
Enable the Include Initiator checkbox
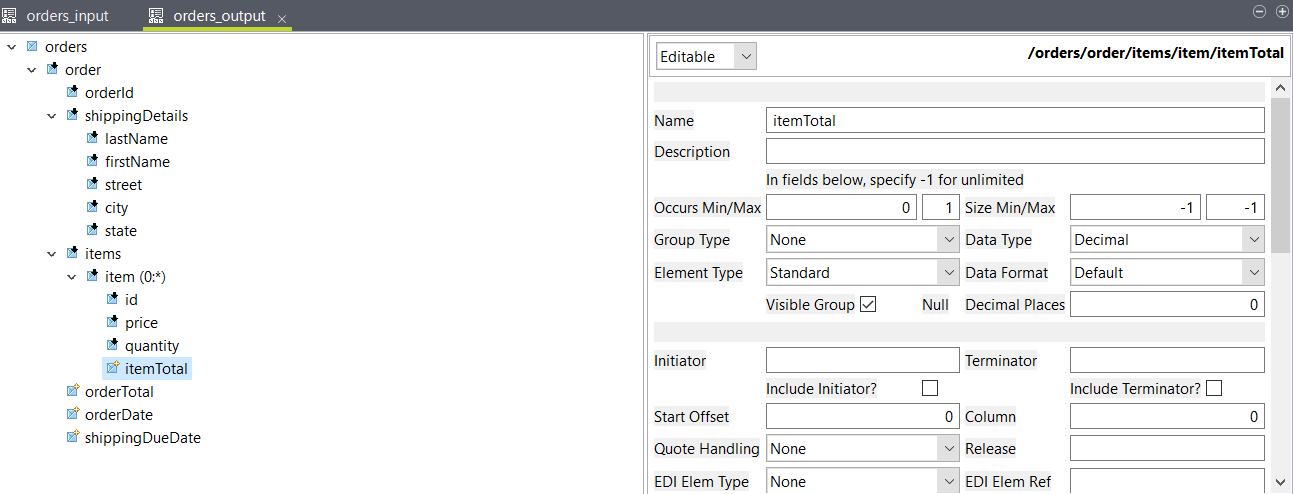coord(930,388)
